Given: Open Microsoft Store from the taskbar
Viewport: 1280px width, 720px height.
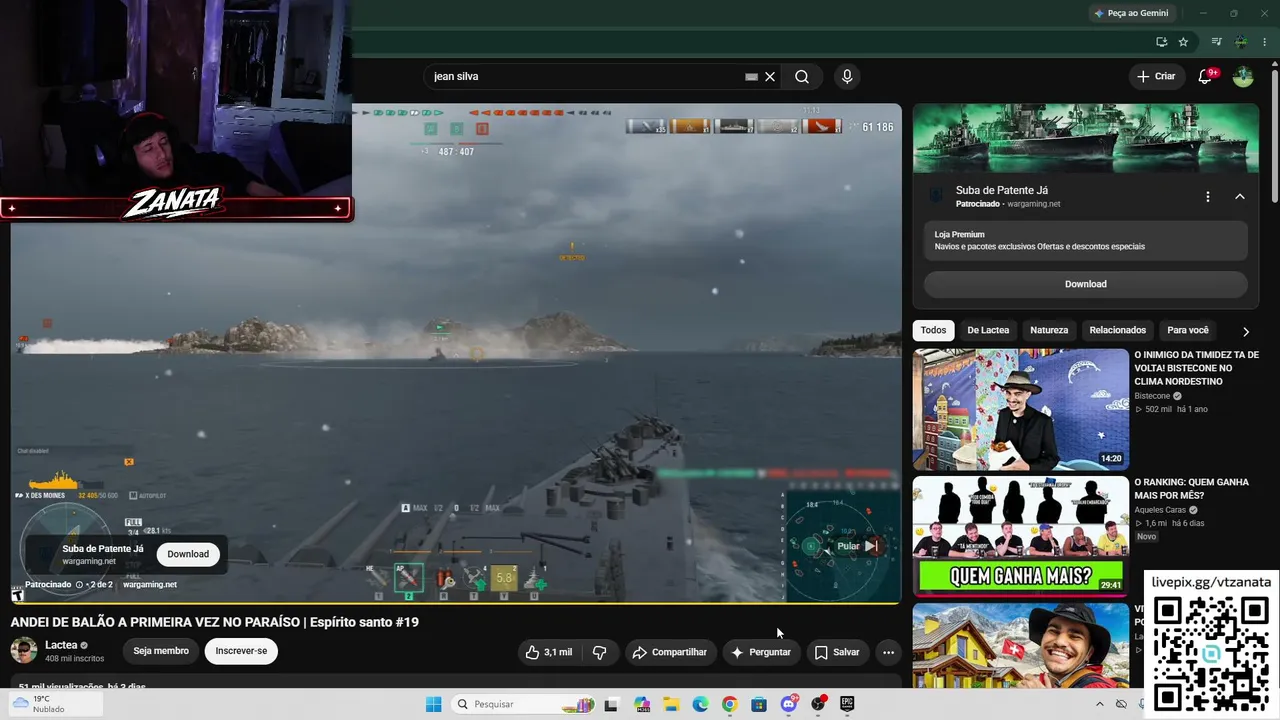Looking at the screenshot, I should [759, 704].
